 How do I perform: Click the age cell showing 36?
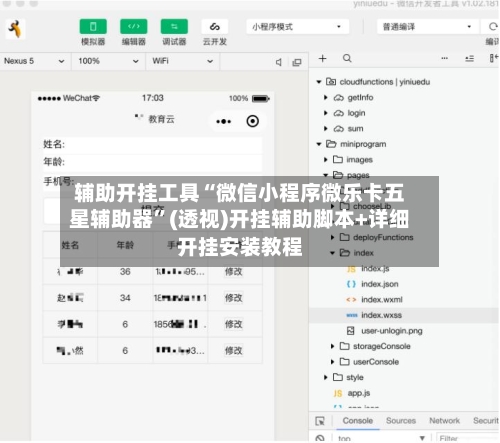[x=125, y=272]
